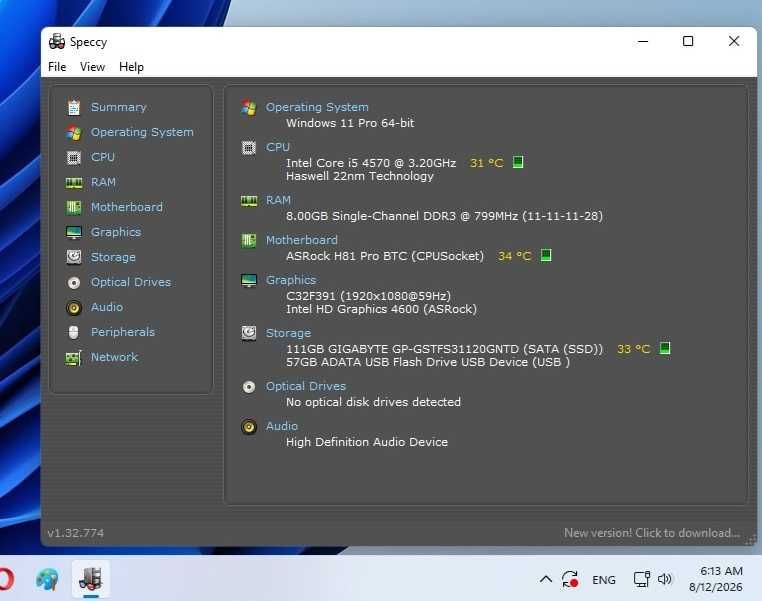Click the Audio heading link in summary

coord(281,426)
